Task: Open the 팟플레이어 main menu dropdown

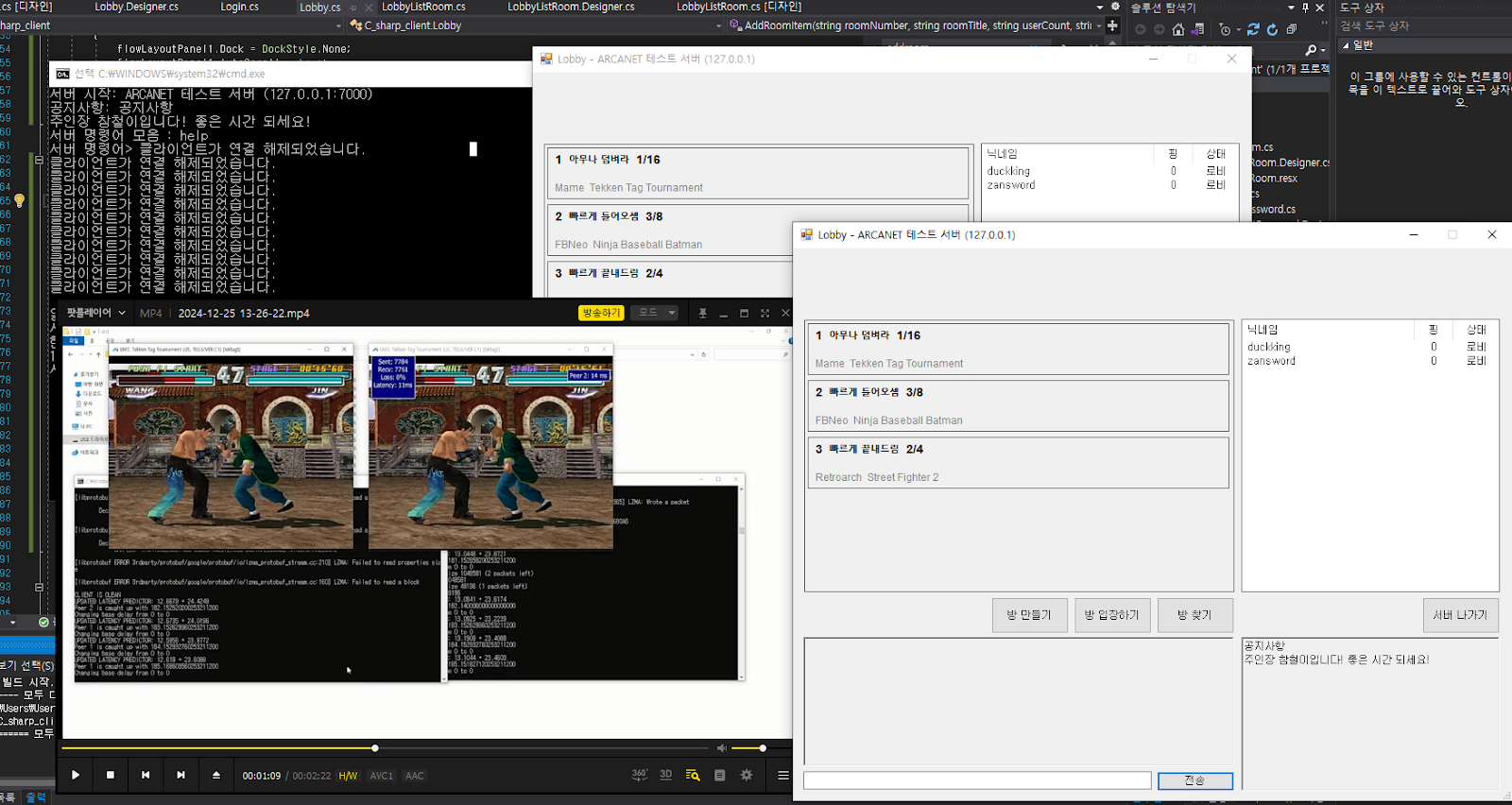Action: (95, 313)
